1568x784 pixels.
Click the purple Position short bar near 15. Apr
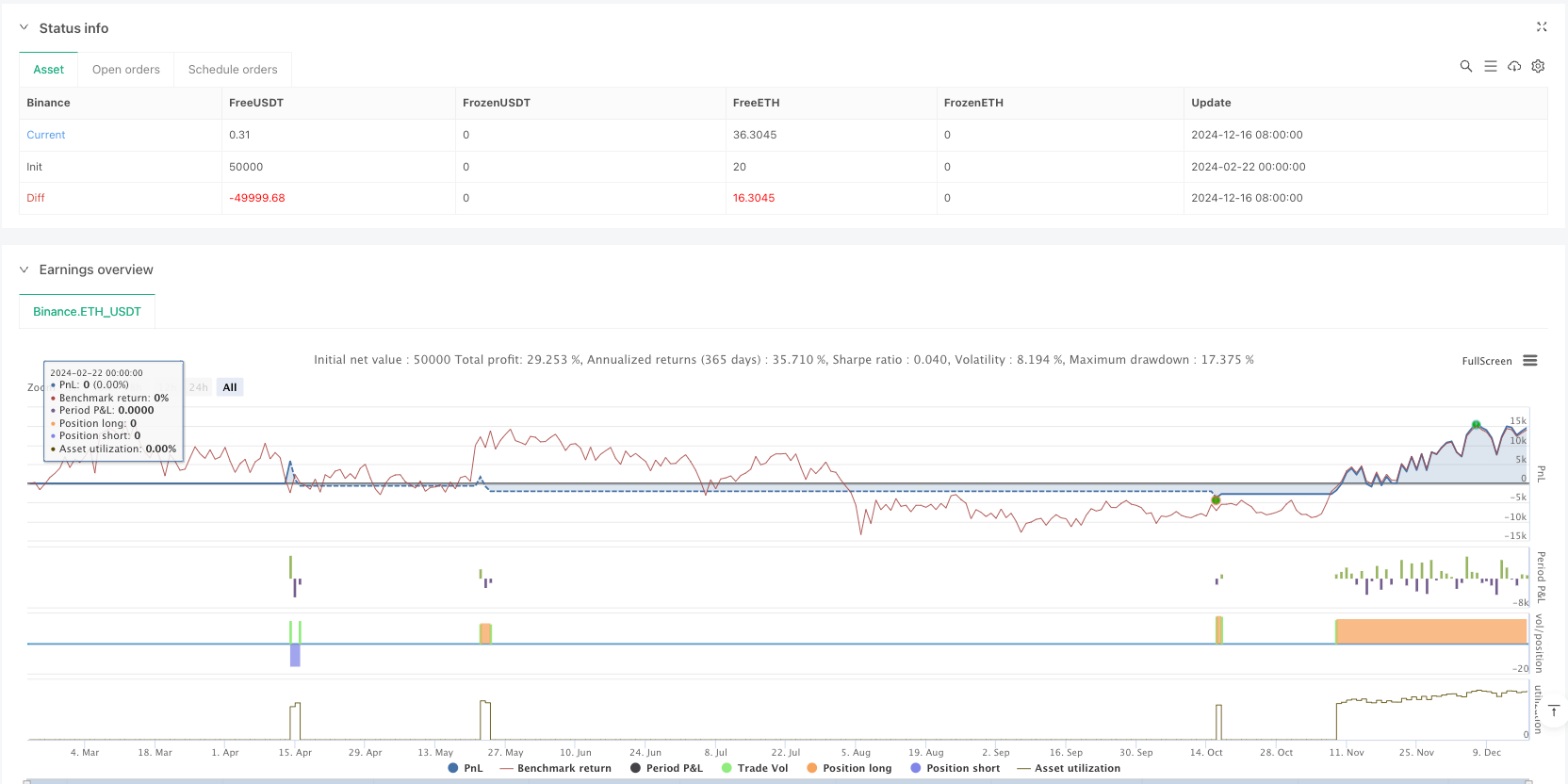[x=295, y=655]
